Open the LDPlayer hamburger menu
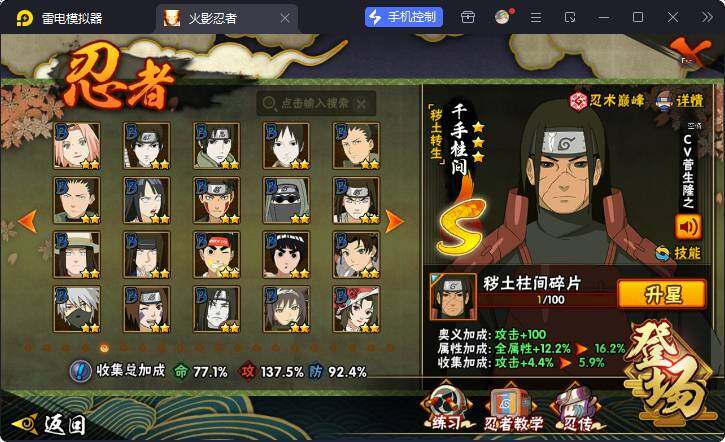Image resolution: width=725 pixels, height=442 pixels. 536,18
